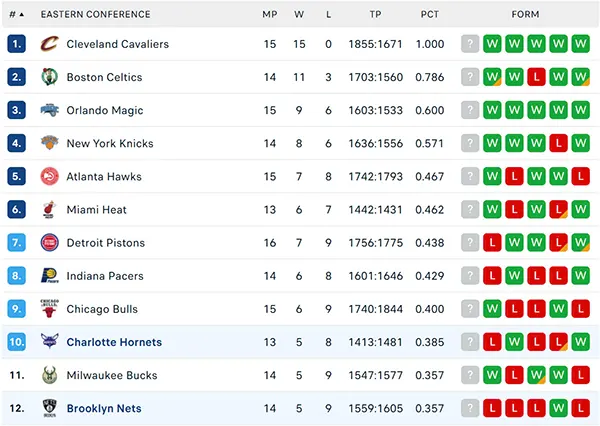Click the Bucks' last red L form badge
The height and width of the screenshot is (426, 600).
[580, 375]
